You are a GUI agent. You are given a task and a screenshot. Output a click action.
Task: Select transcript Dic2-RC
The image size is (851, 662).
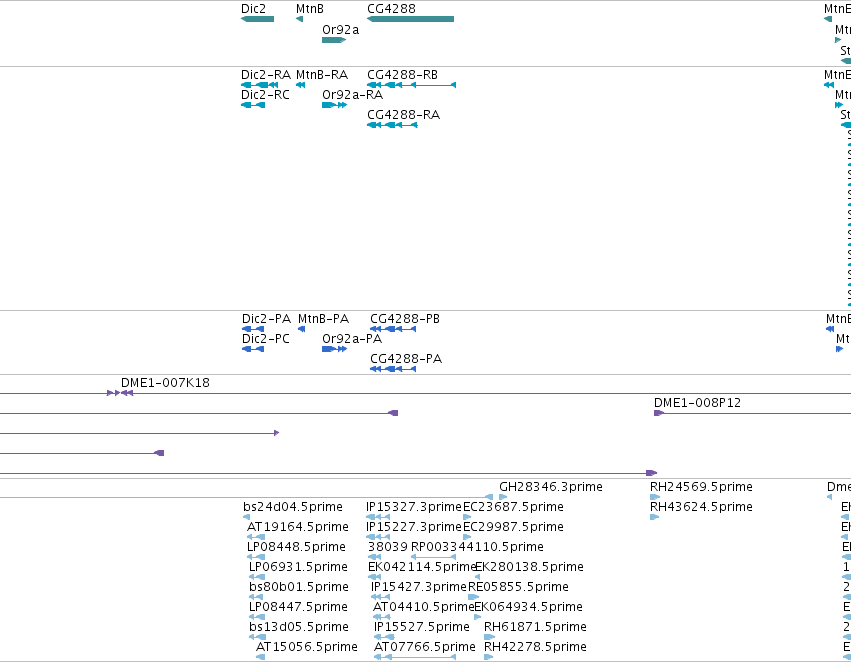265,94
